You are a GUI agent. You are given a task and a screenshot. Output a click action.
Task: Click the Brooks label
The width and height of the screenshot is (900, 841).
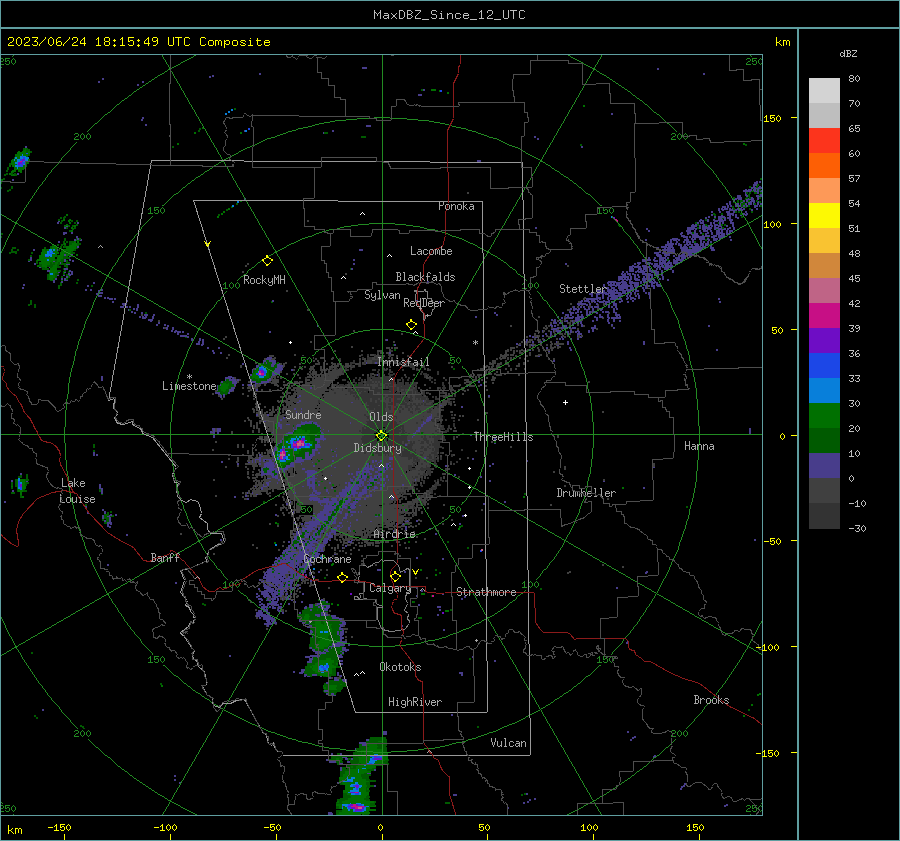tap(711, 700)
